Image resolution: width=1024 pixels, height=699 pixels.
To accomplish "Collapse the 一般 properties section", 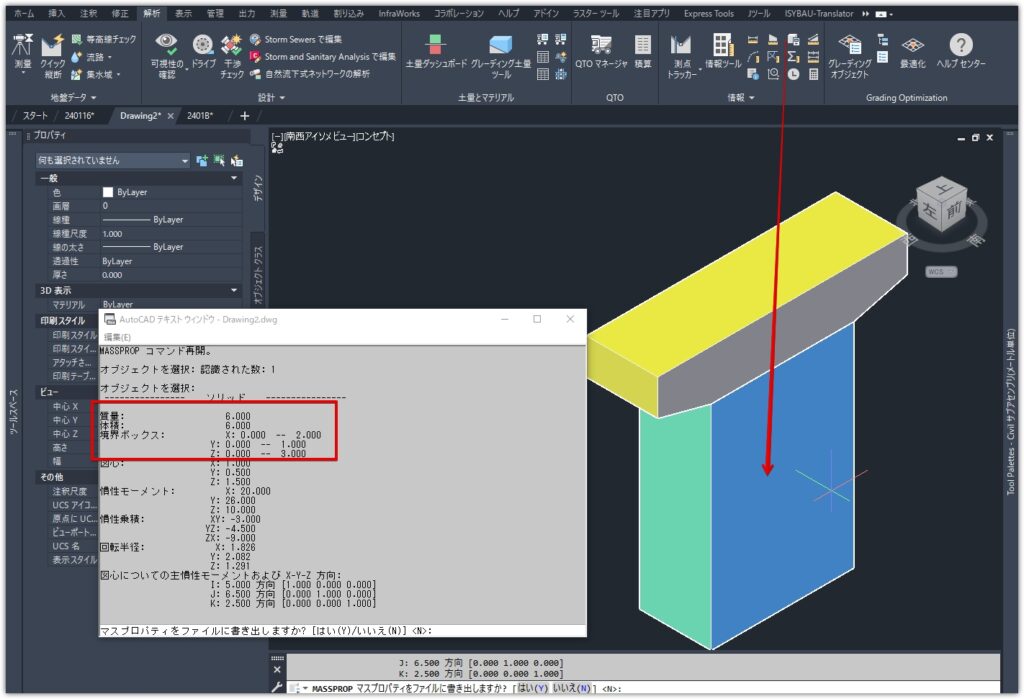I will [234, 178].
